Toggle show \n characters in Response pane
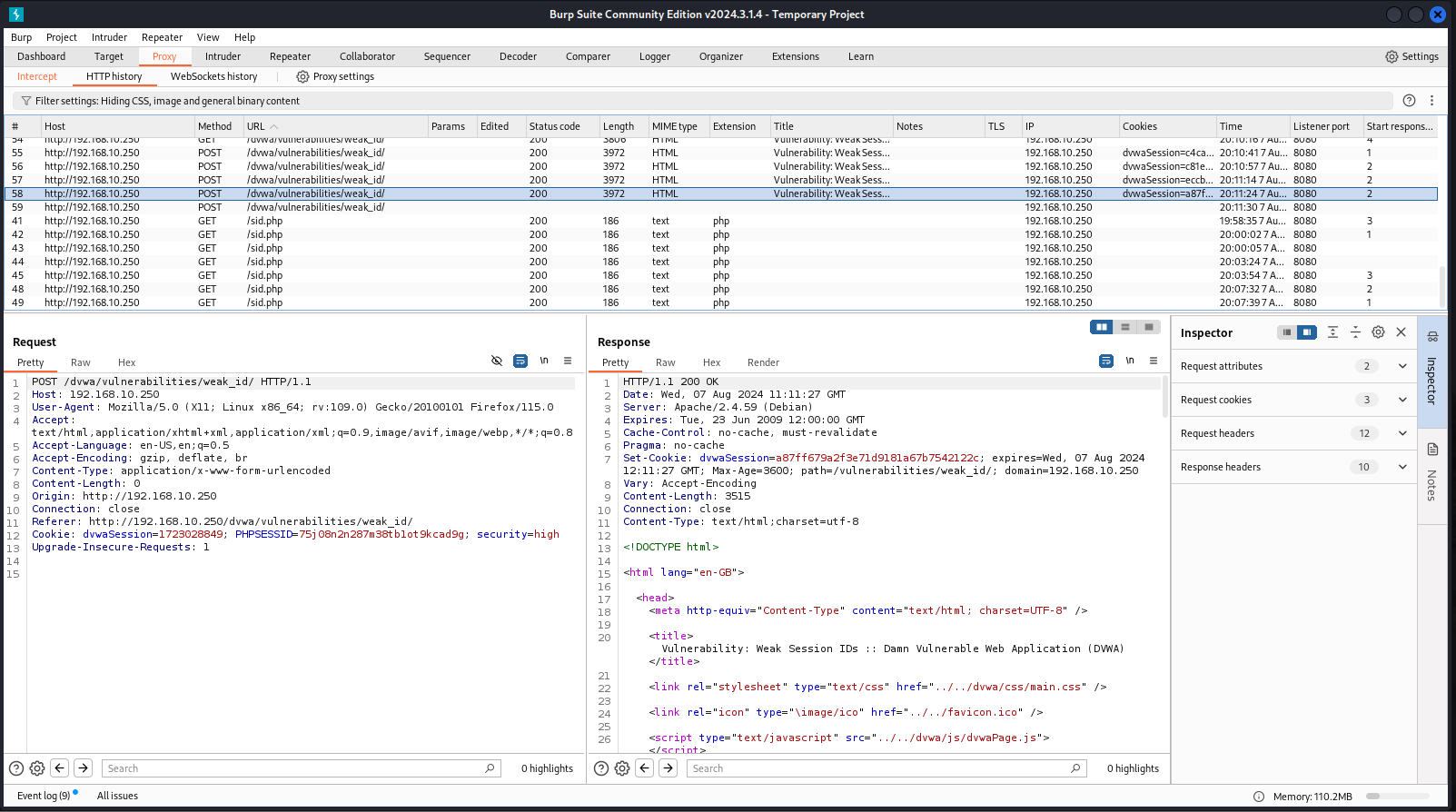Image resolution: width=1456 pixels, height=812 pixels. pyautogui.click(x=1130, y=361)
